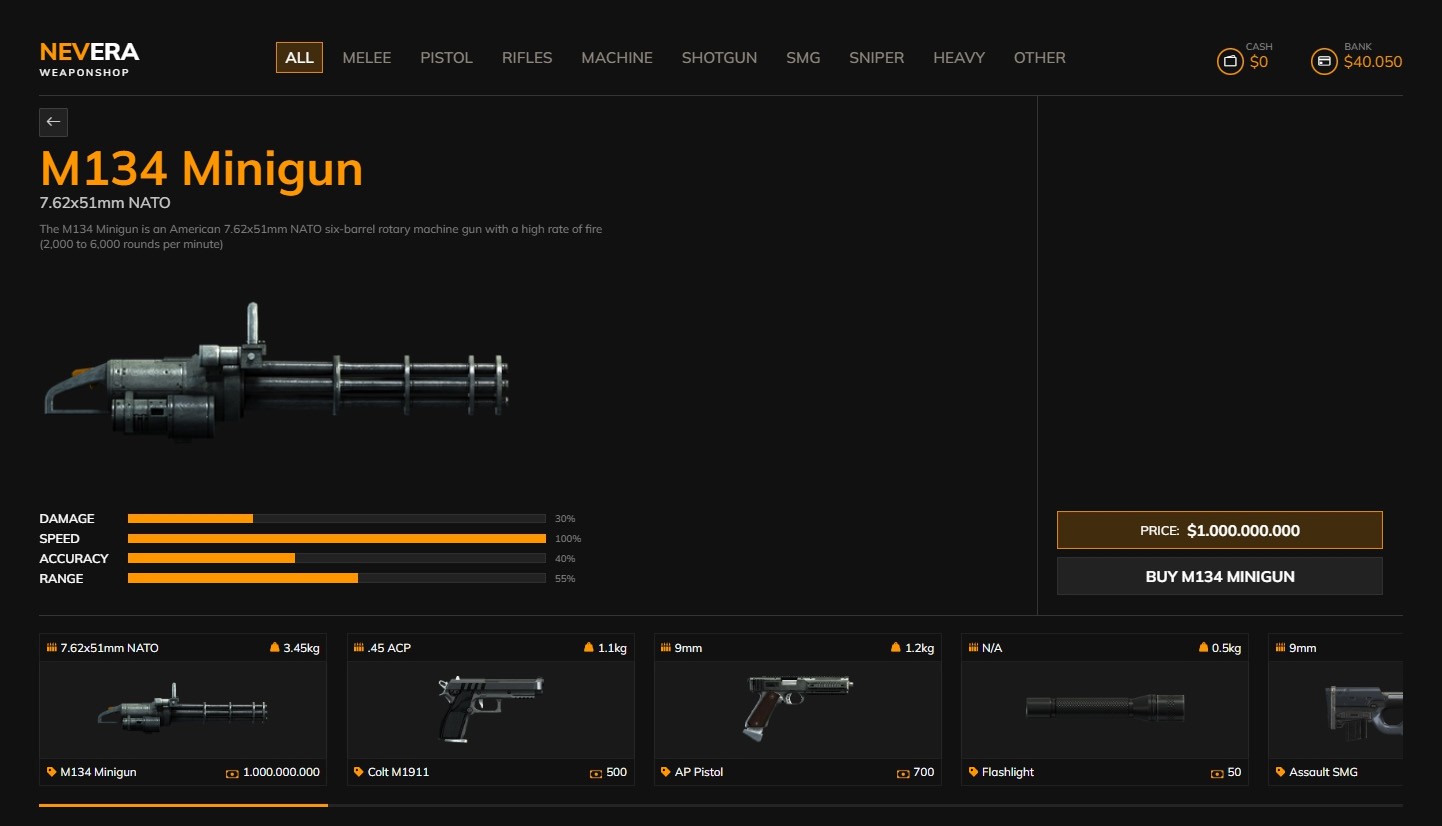Click the SPEED stat bar
Screen dimensions: 1442x826
click(337, 539)
